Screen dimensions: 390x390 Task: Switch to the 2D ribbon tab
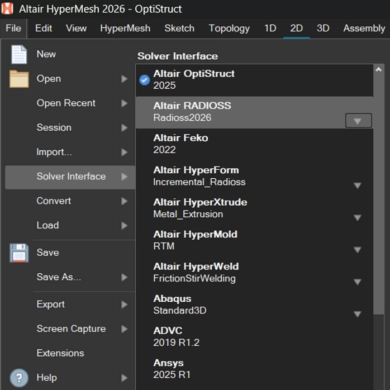point(296,29)
